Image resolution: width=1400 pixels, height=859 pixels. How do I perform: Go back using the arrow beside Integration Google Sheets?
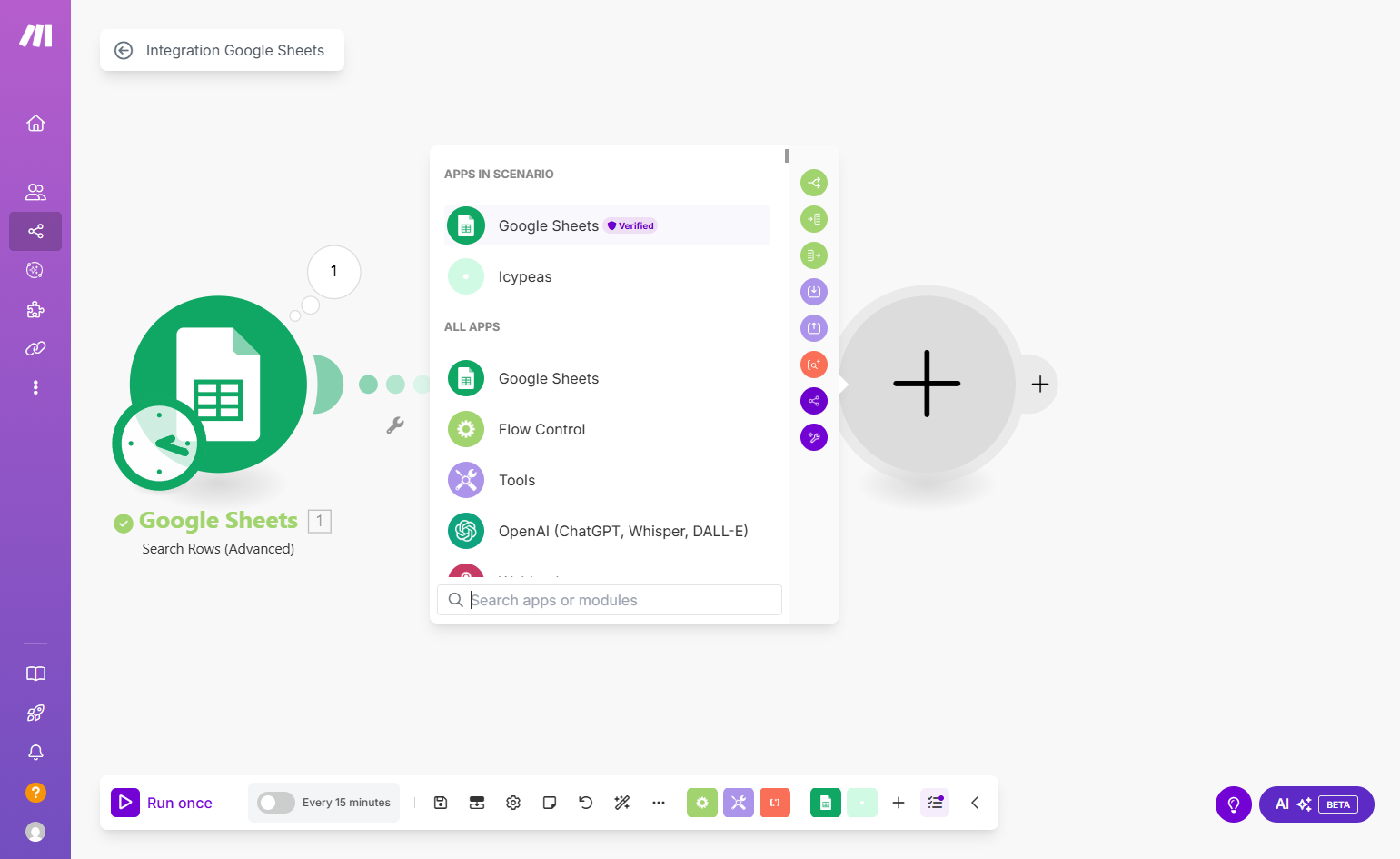pyautogui.click(x=124, y=51)
